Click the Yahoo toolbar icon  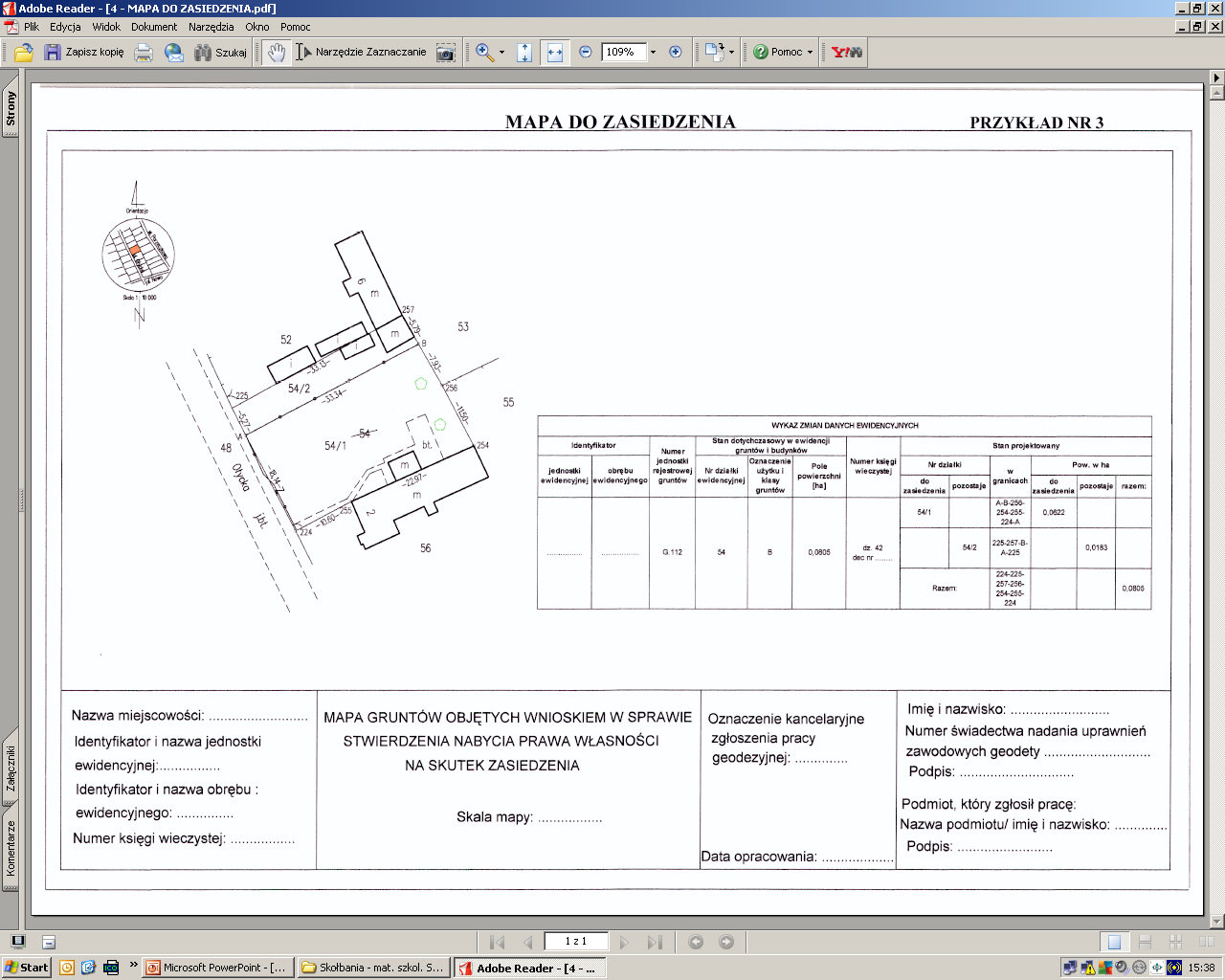click(847, 52)
